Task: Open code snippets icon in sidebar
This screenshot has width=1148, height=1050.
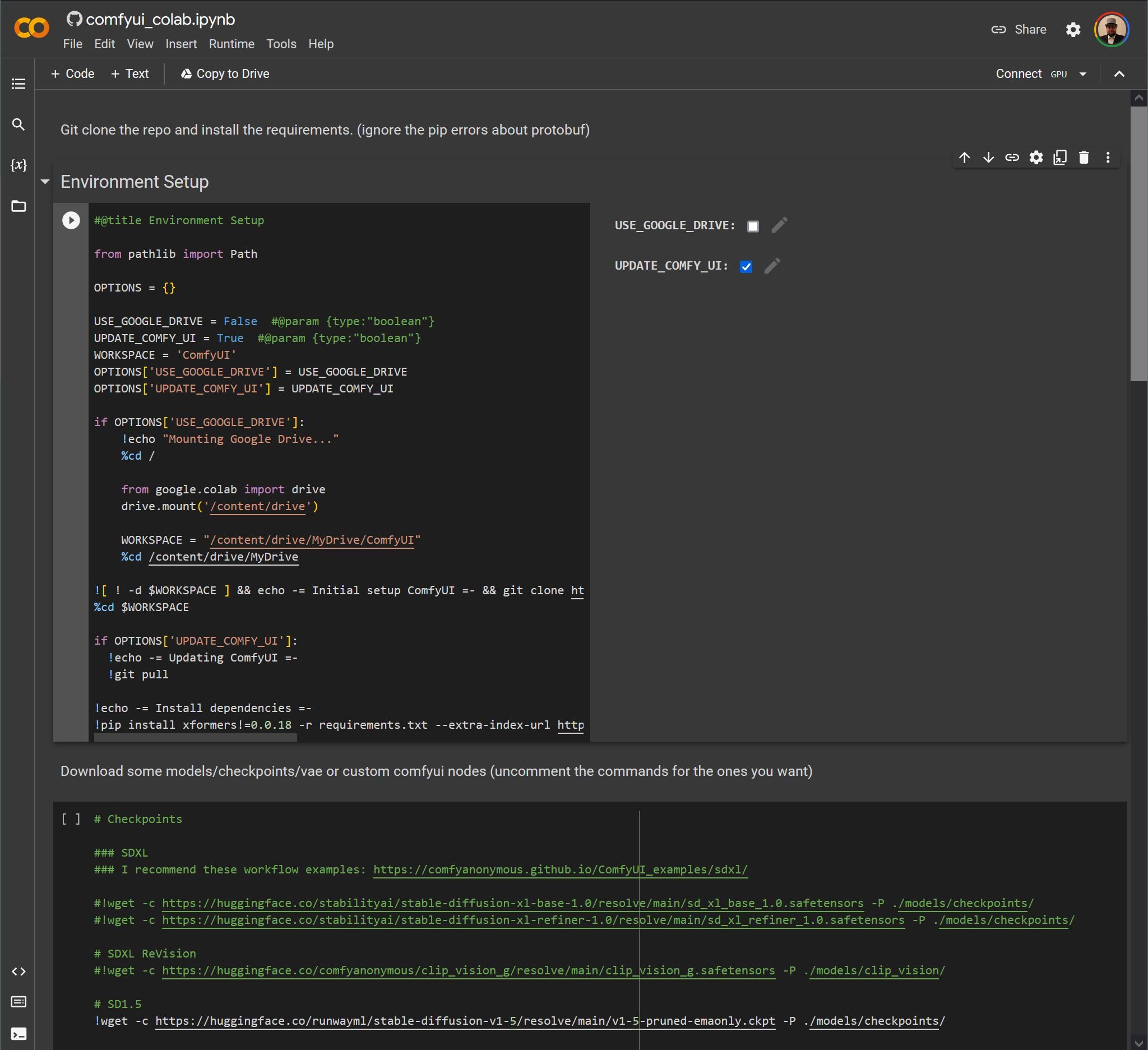Action: point(18,972)
